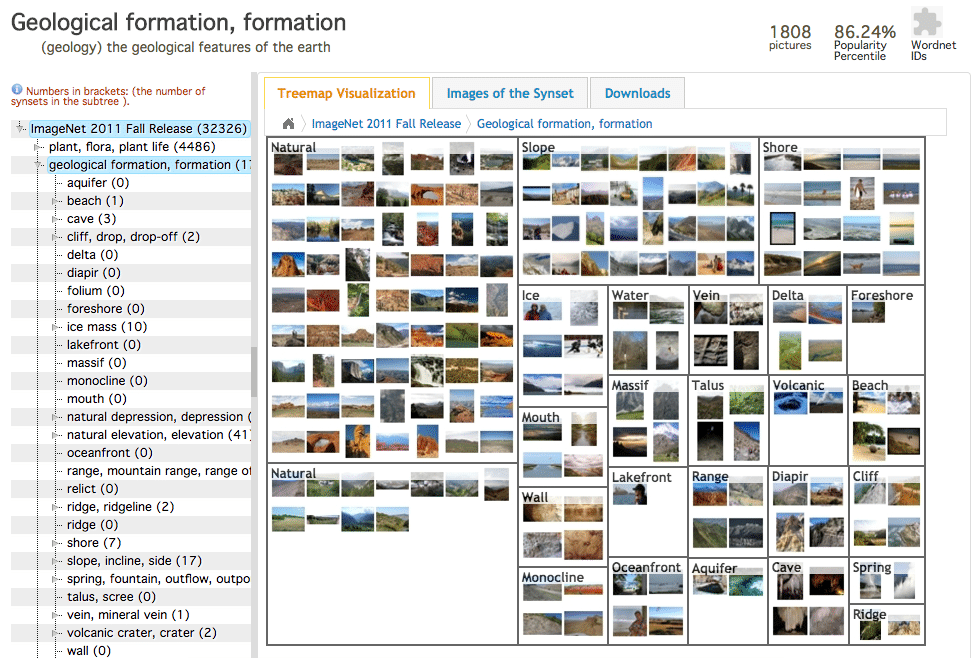
Task: Click the Monocline treemap cell label
Action: click(552, 577)
